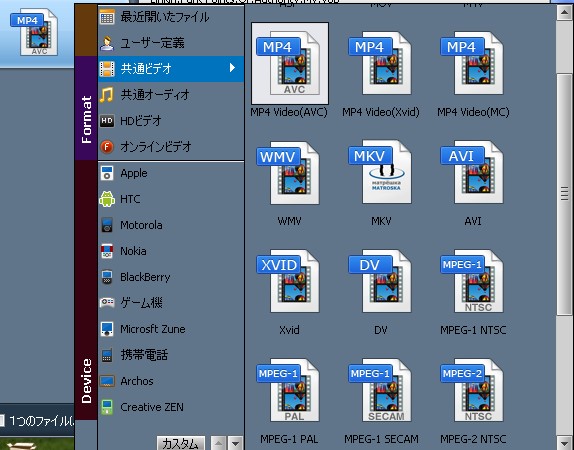Viewport: 574px width, 450px height.
Task: Click the Archos screen icon
Action: point(107,381)
